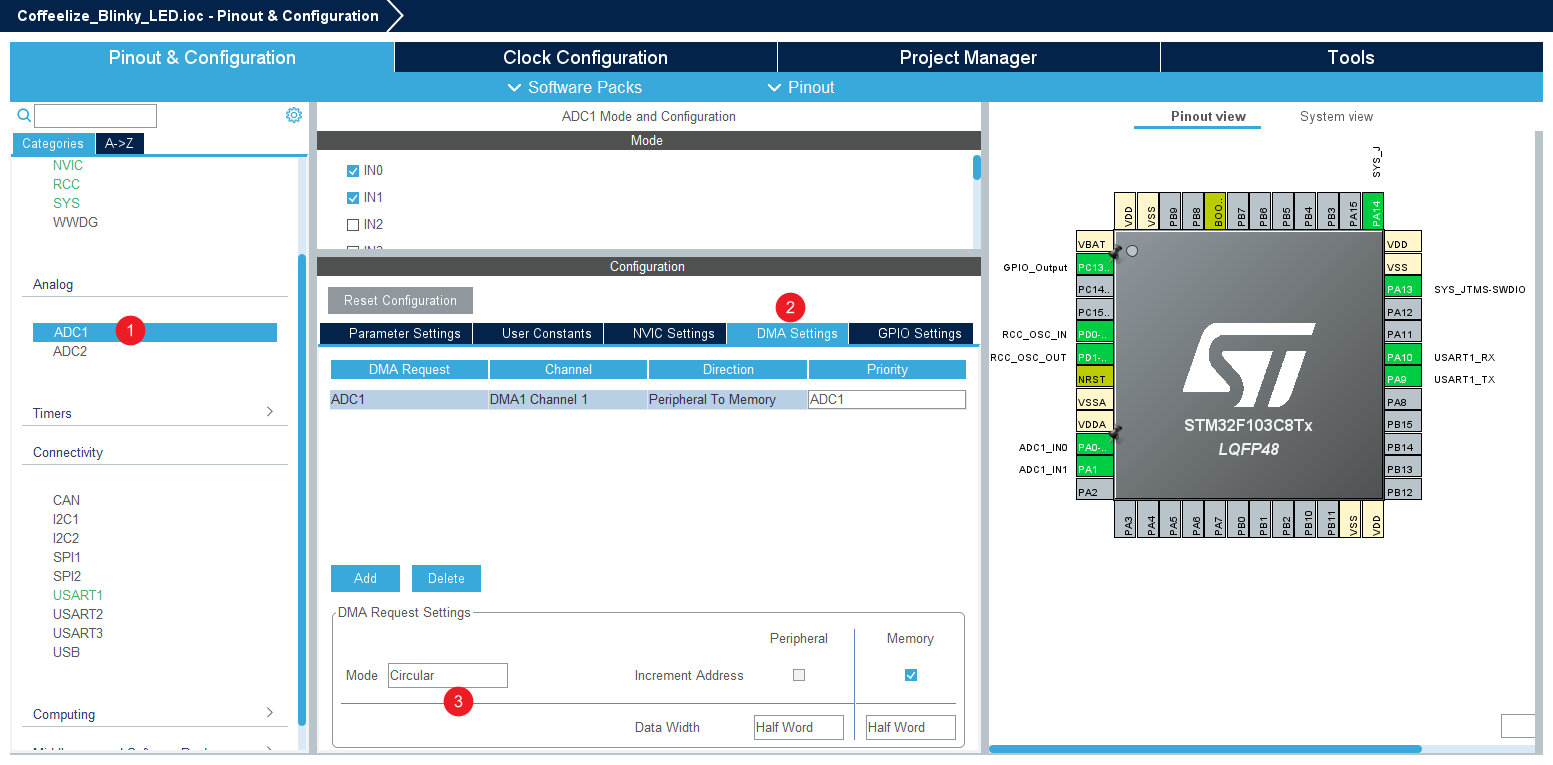Click the Add DMA request button
1553x765 pixels.
coord(365,578)
